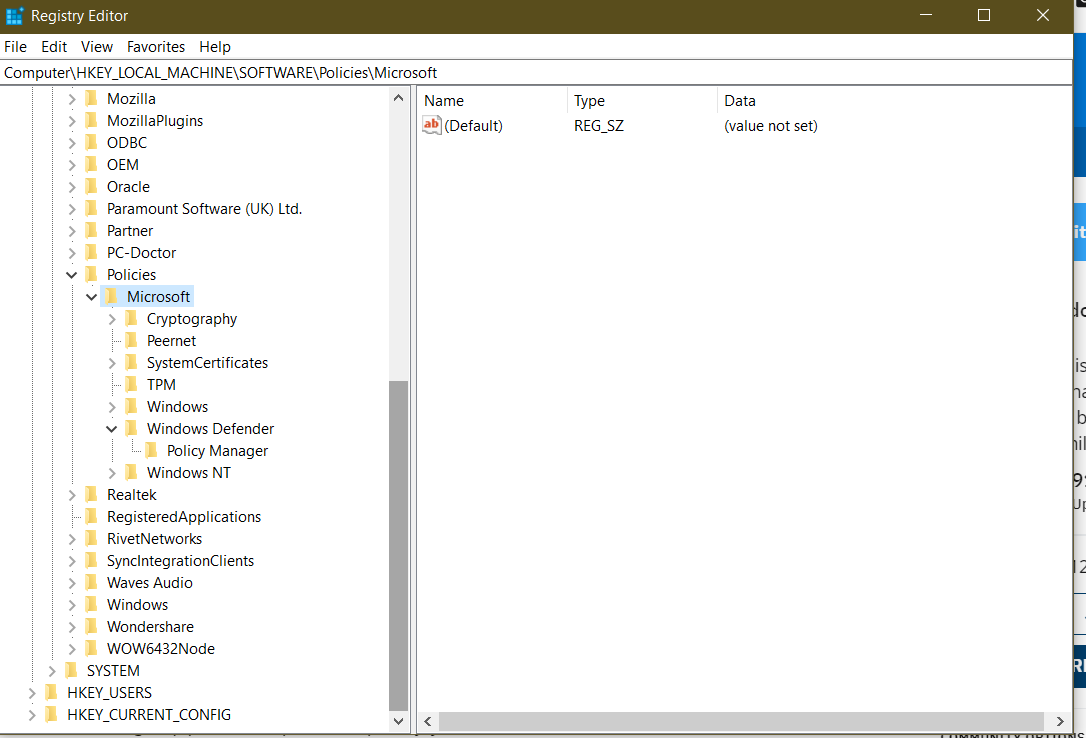
Task: Select the Peernet registry key
Action: [171, 341]
